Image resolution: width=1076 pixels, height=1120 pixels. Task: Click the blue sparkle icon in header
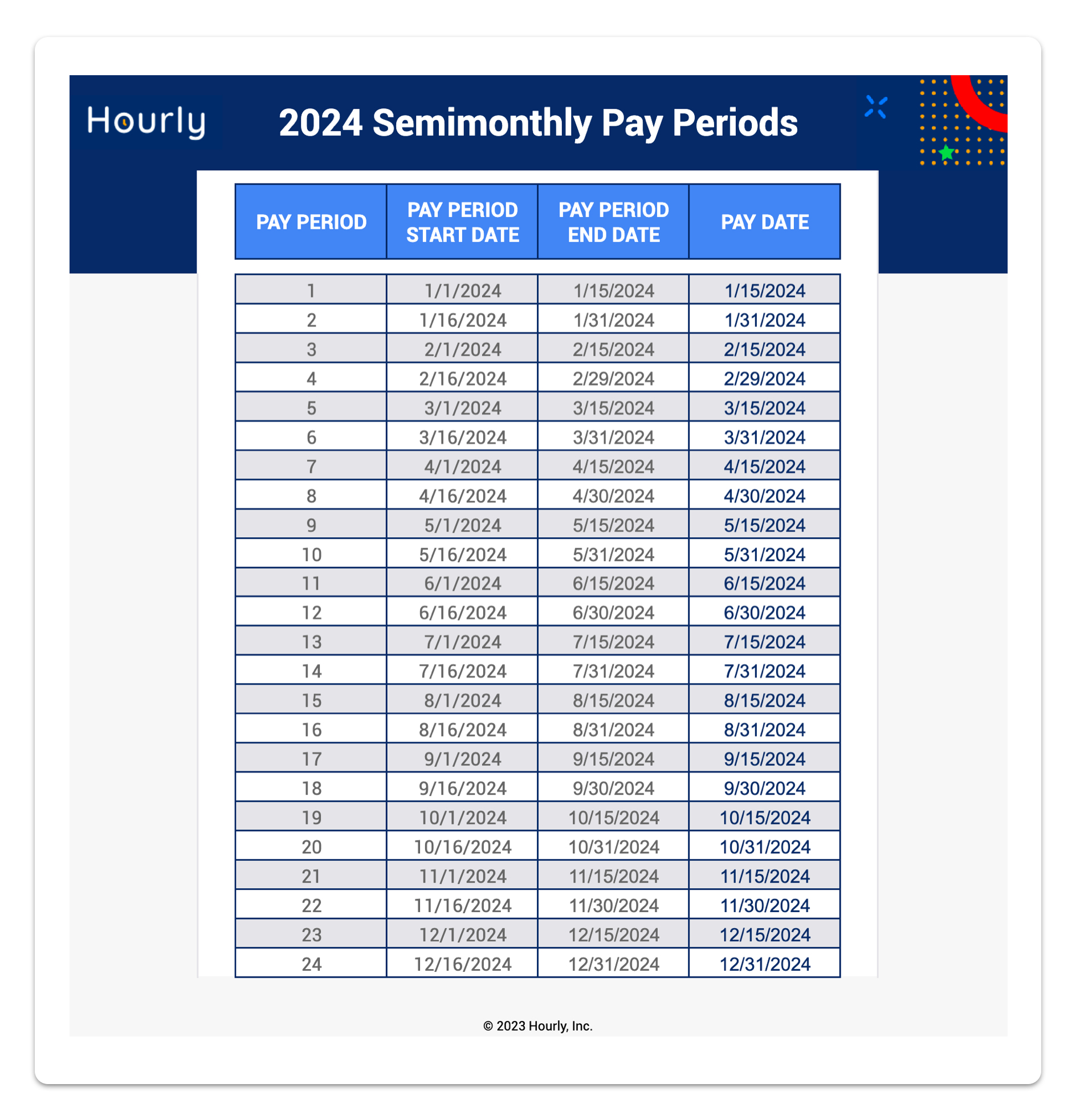pos(875,107)
